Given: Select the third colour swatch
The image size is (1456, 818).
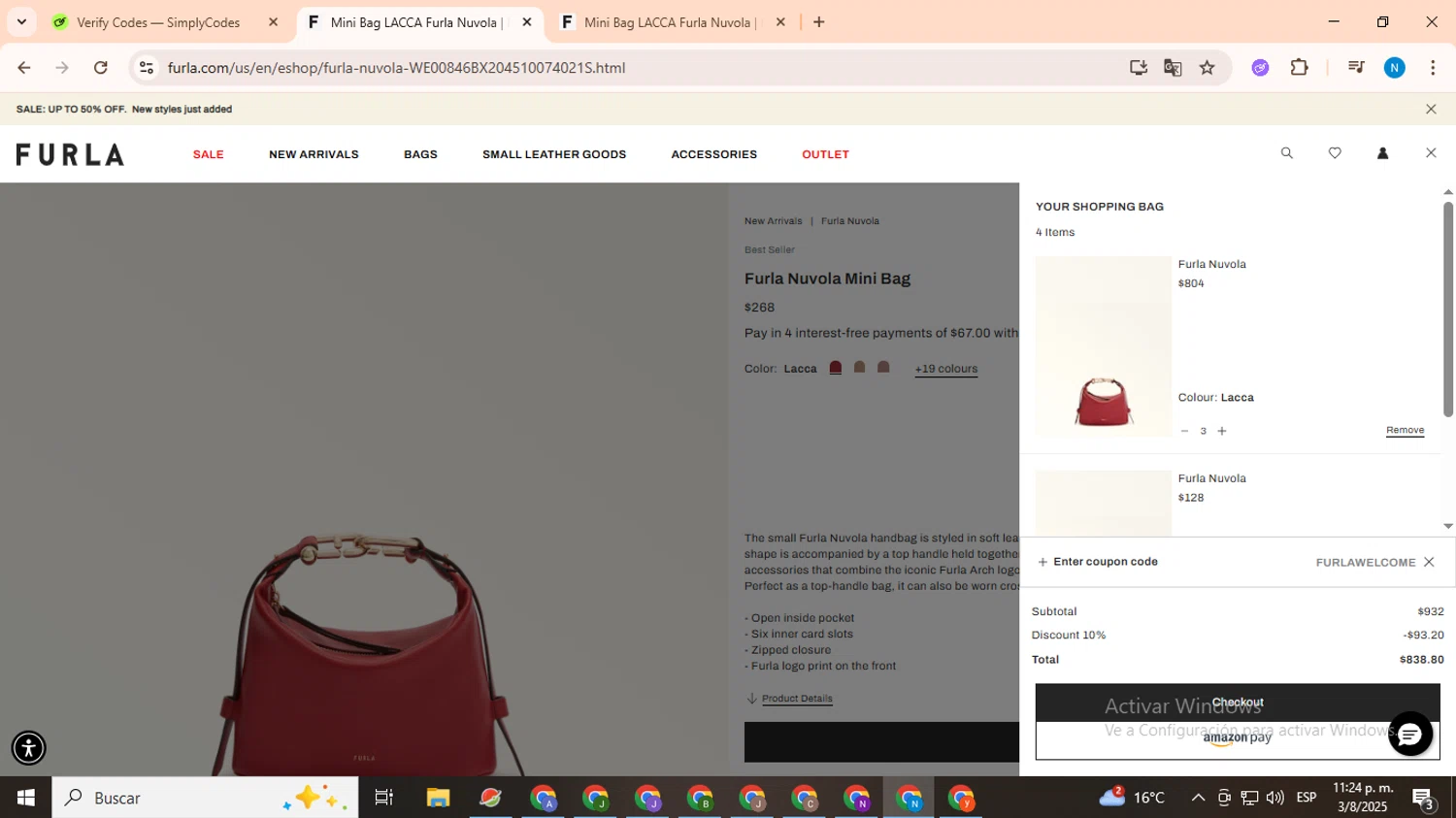Looking at the screenshot, I should click(x=883, y=367).
